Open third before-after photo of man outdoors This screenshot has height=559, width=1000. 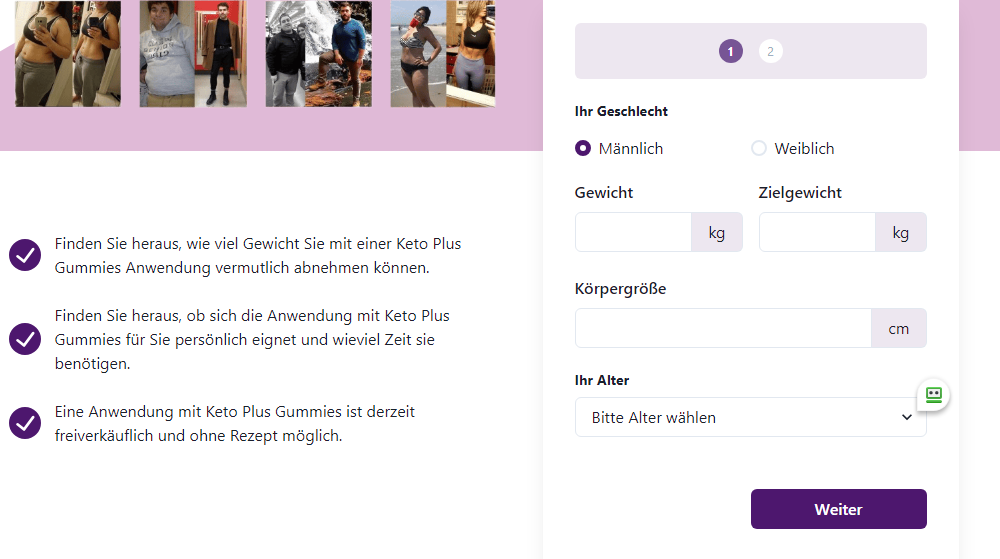pyautogui.click(x=318, y=53)
